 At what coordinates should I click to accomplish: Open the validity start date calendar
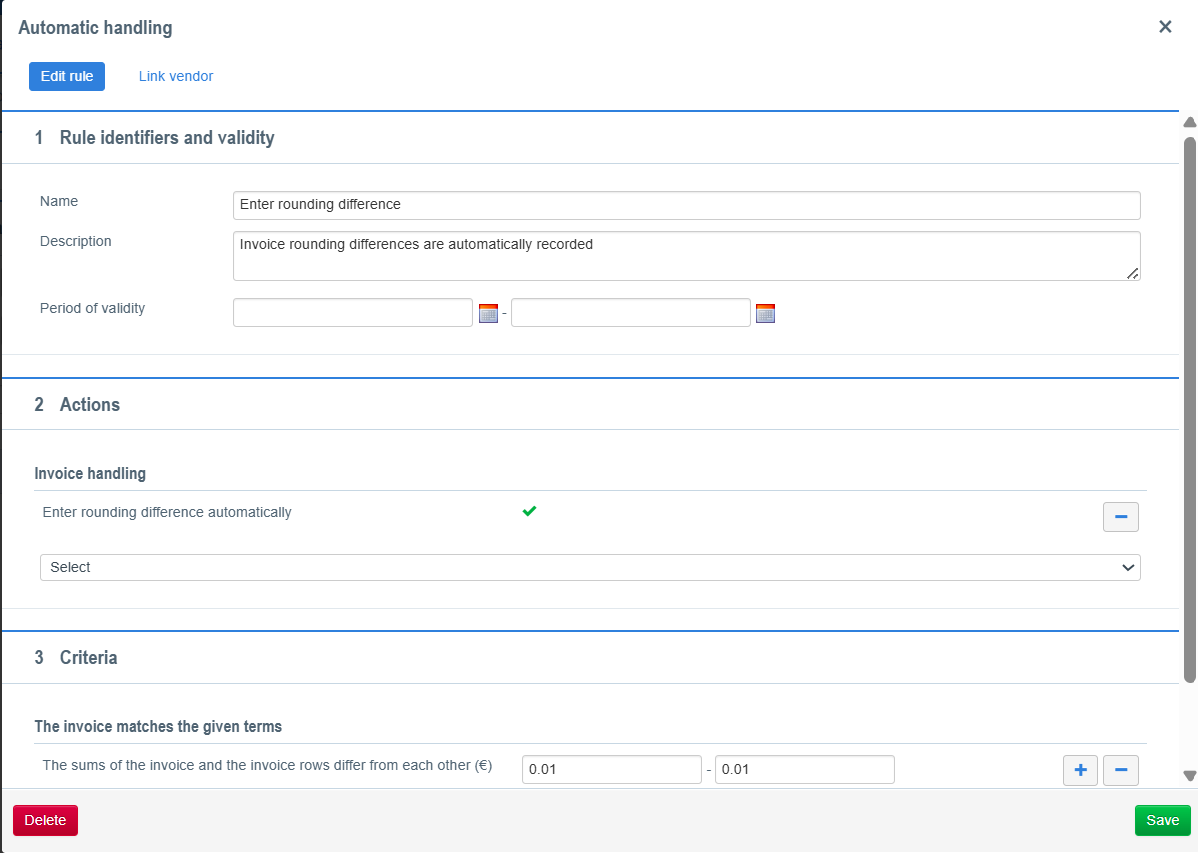[488, 313]
